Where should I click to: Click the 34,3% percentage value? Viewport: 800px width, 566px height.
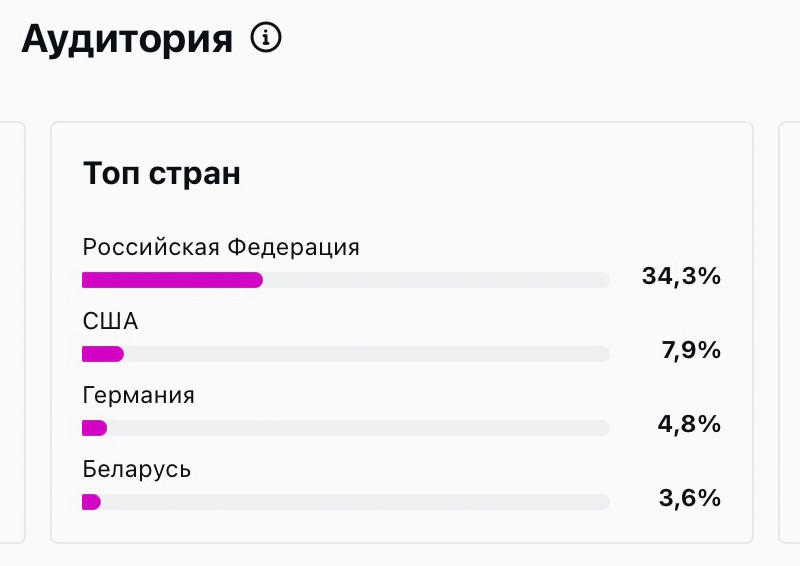click(681, 277)
